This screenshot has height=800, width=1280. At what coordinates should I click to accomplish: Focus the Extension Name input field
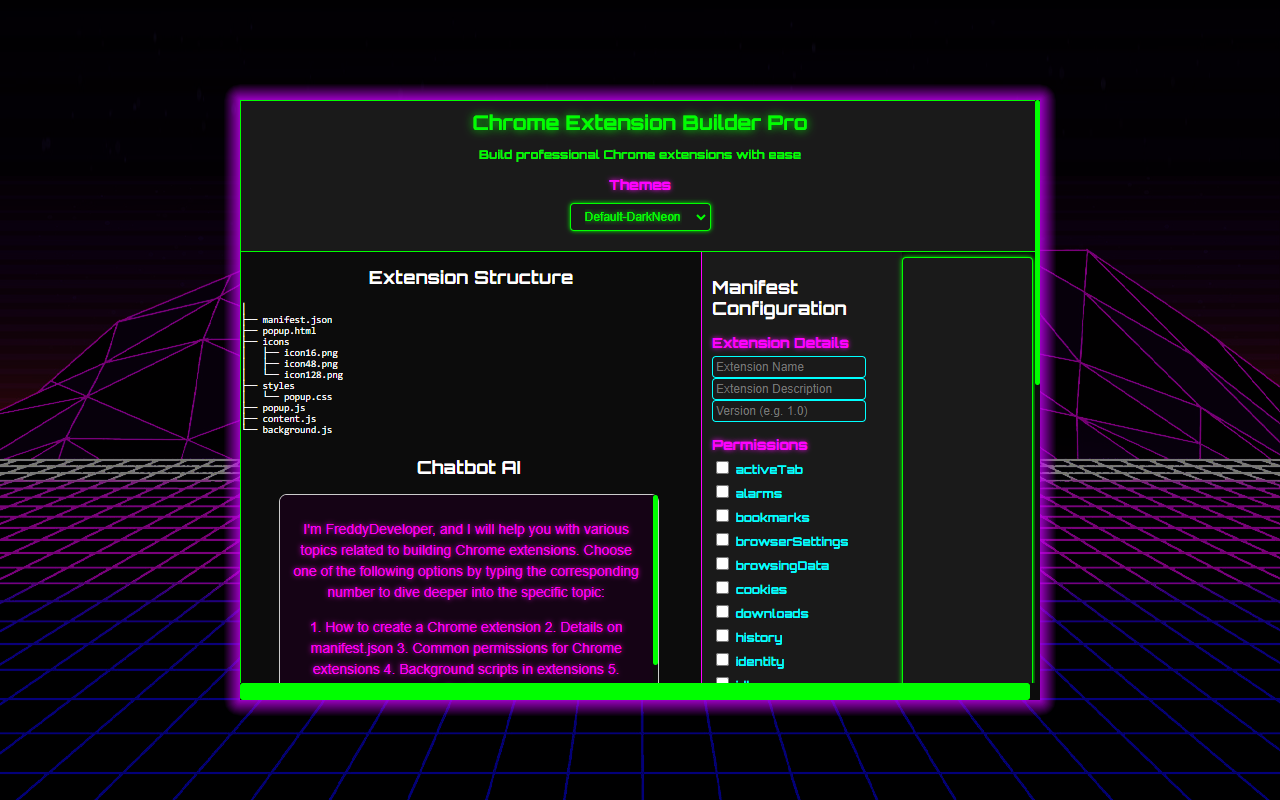(789, 367)
